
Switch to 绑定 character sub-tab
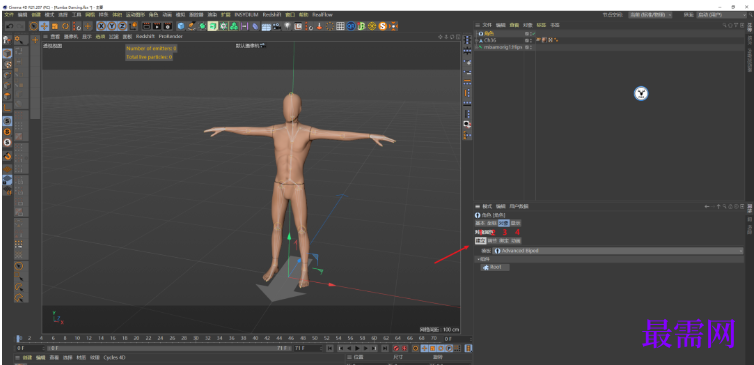click(503, 241)
